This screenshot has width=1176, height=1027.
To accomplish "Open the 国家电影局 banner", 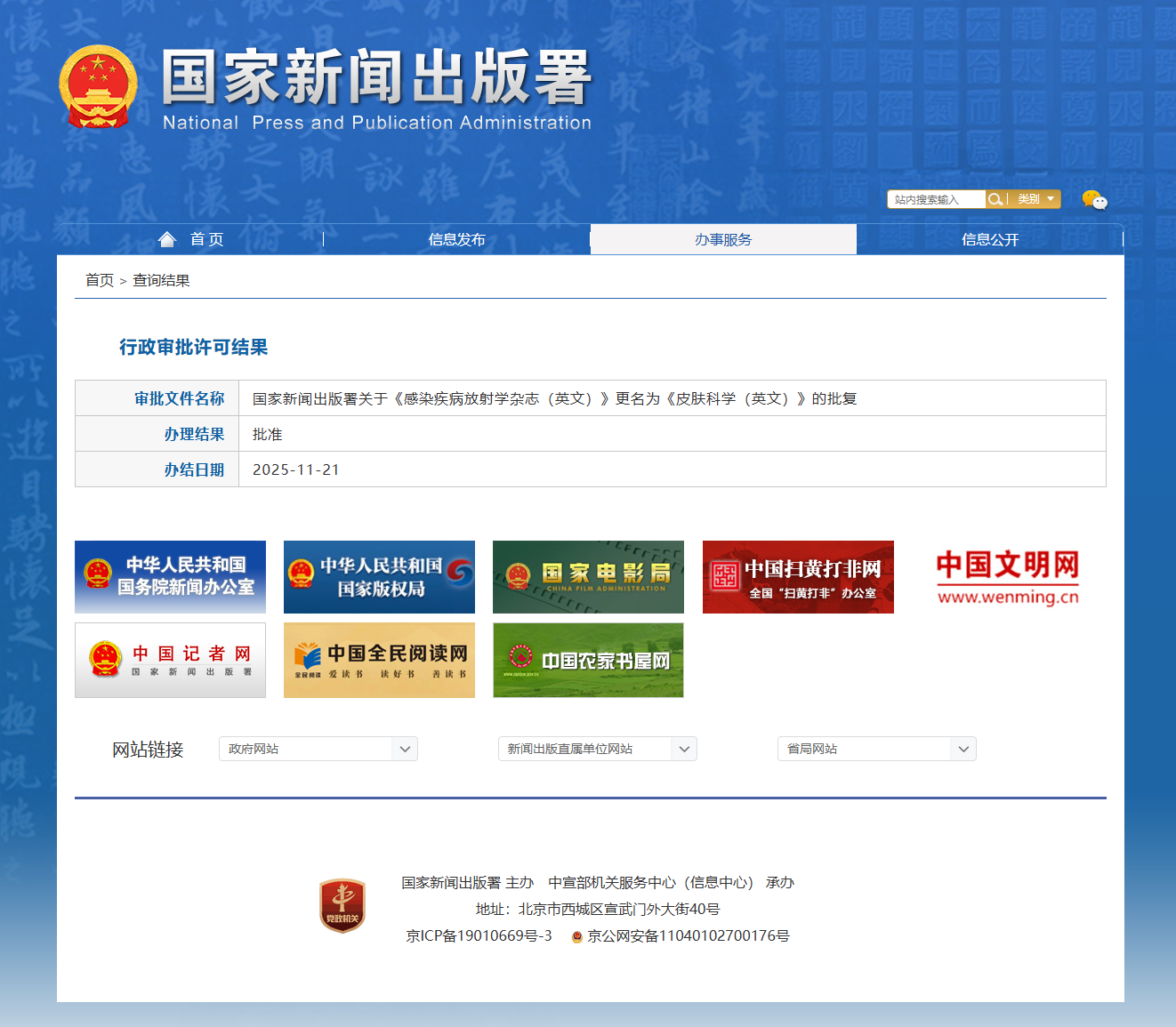I will (x=588, y=577).
